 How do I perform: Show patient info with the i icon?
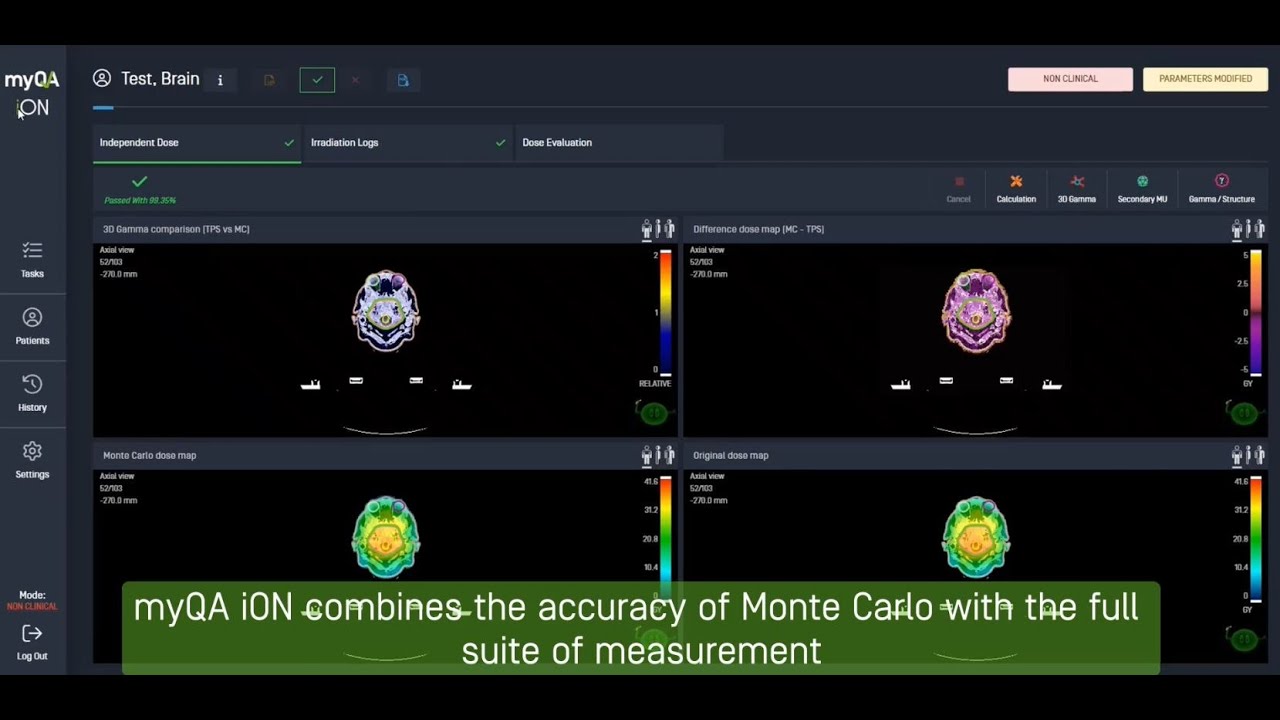[220, 80]
